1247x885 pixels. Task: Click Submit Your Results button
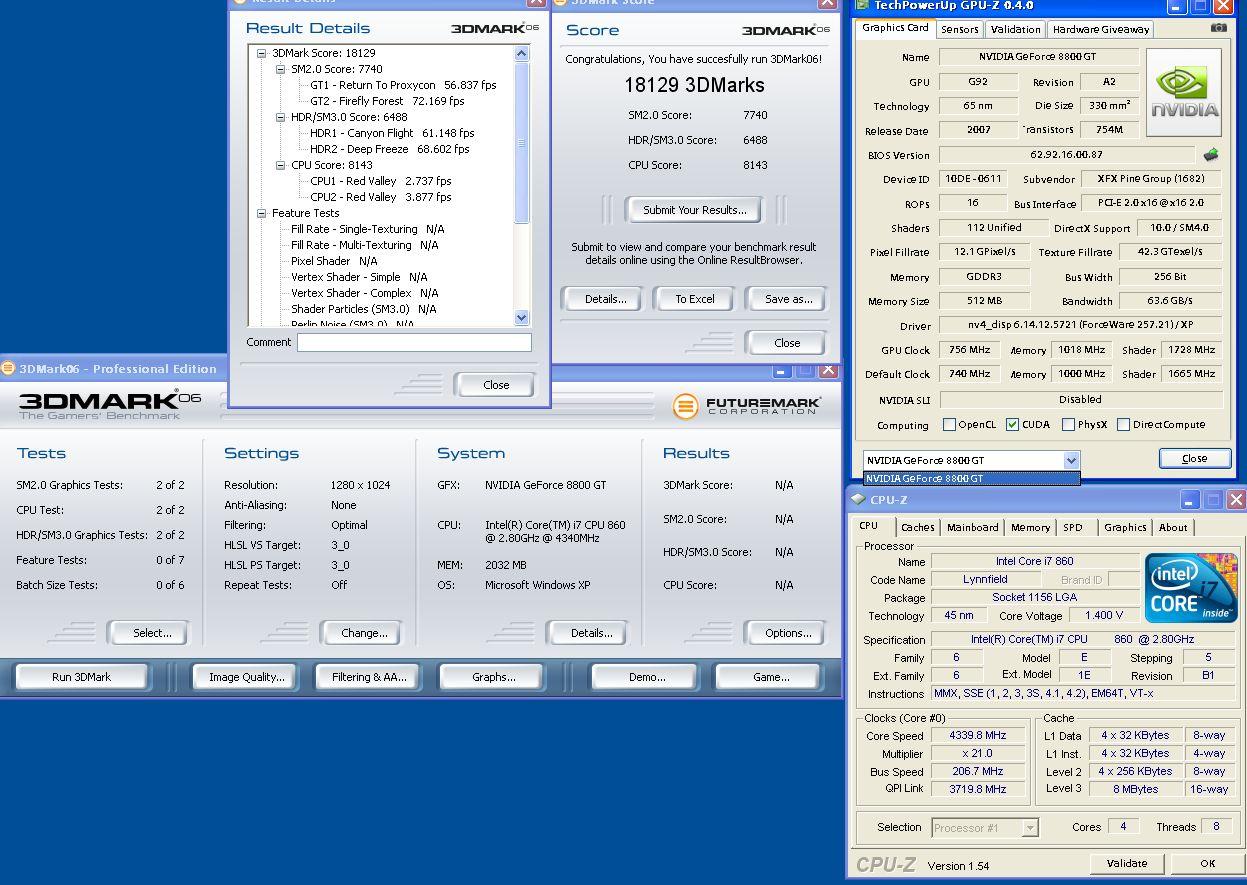click(x=695, y=210)
